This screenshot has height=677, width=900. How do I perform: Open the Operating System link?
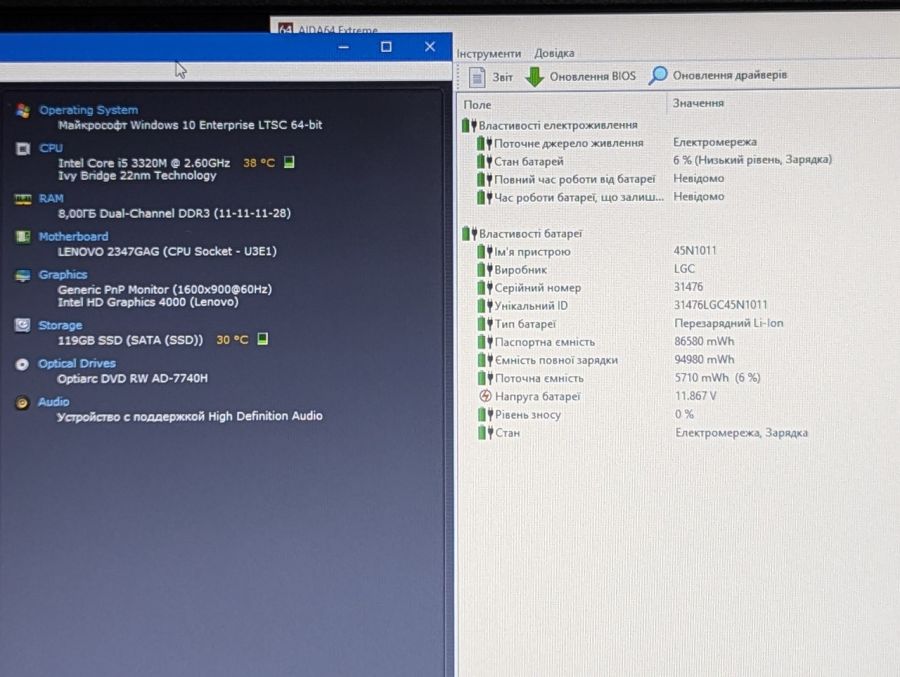pyautogui.click(x=88, y=110)
